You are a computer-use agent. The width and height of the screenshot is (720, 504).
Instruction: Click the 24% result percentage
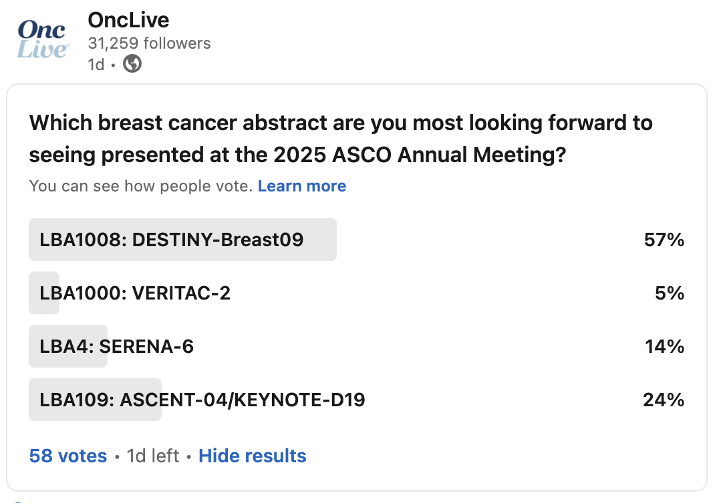coord(664,399)
